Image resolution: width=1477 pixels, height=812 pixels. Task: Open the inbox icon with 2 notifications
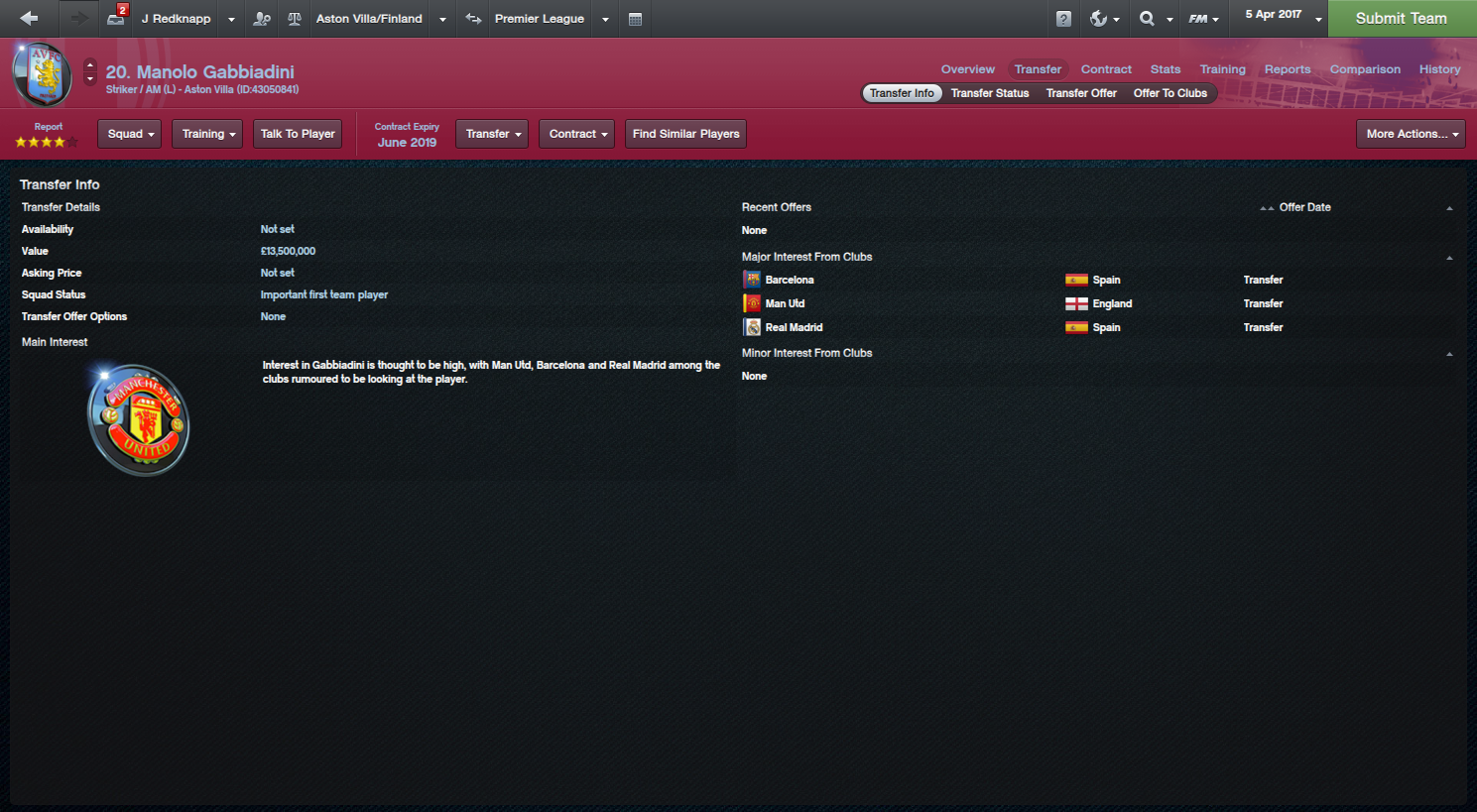[117, 18]
